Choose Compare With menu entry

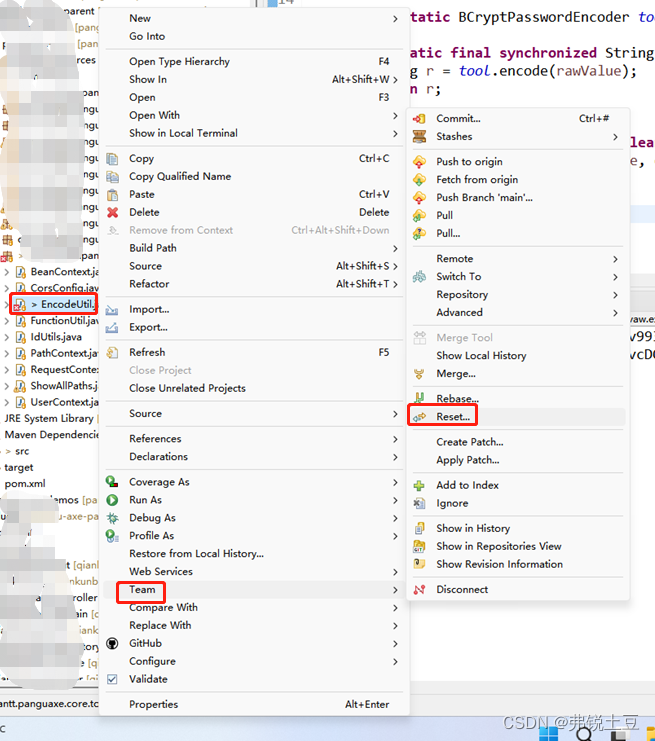[254, 608]
